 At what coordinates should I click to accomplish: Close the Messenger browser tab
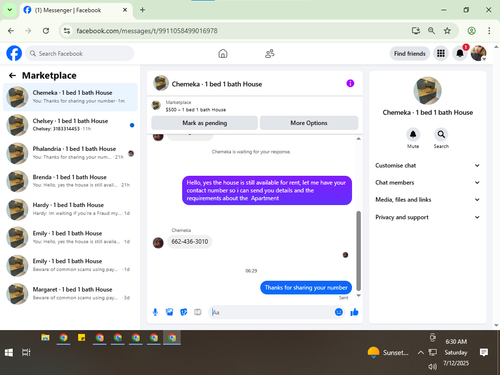pyautogui.click(x=125, y=10)
